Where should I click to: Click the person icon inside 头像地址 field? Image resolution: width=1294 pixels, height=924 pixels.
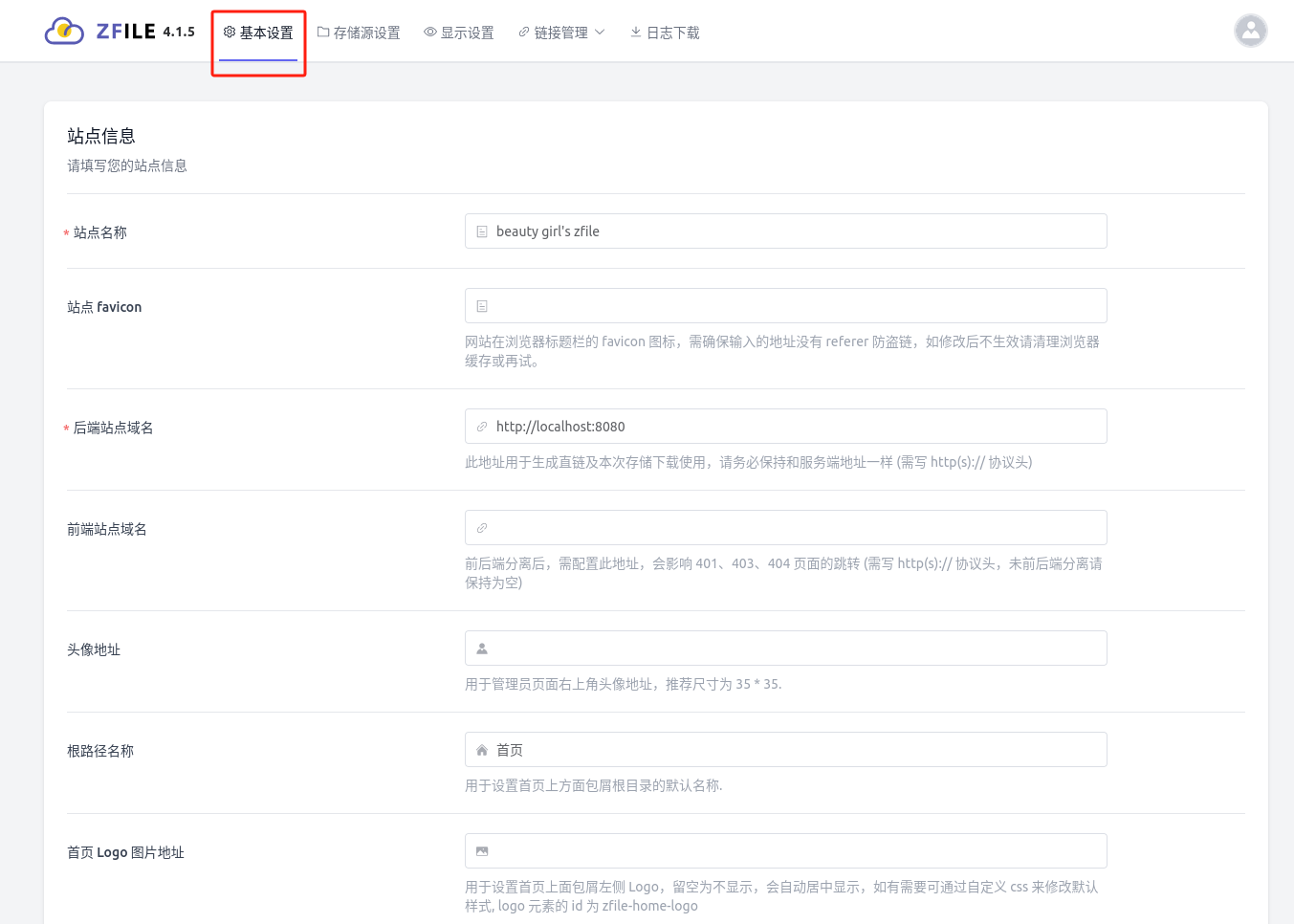click(481, 648)
